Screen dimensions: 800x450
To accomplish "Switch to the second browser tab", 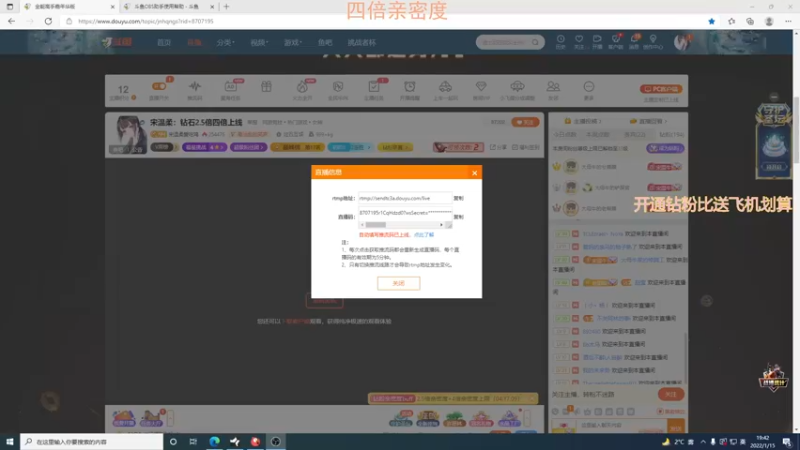I will coord(167,7).
